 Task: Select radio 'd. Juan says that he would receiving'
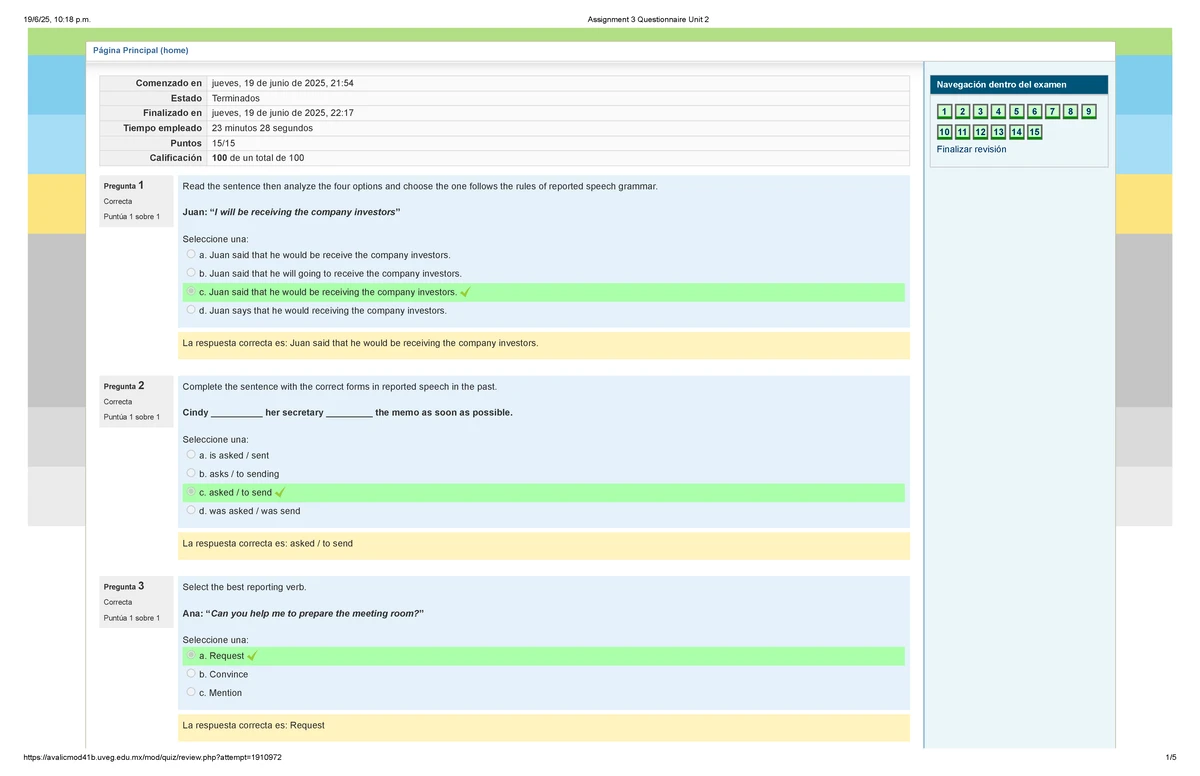coord(191,311)
